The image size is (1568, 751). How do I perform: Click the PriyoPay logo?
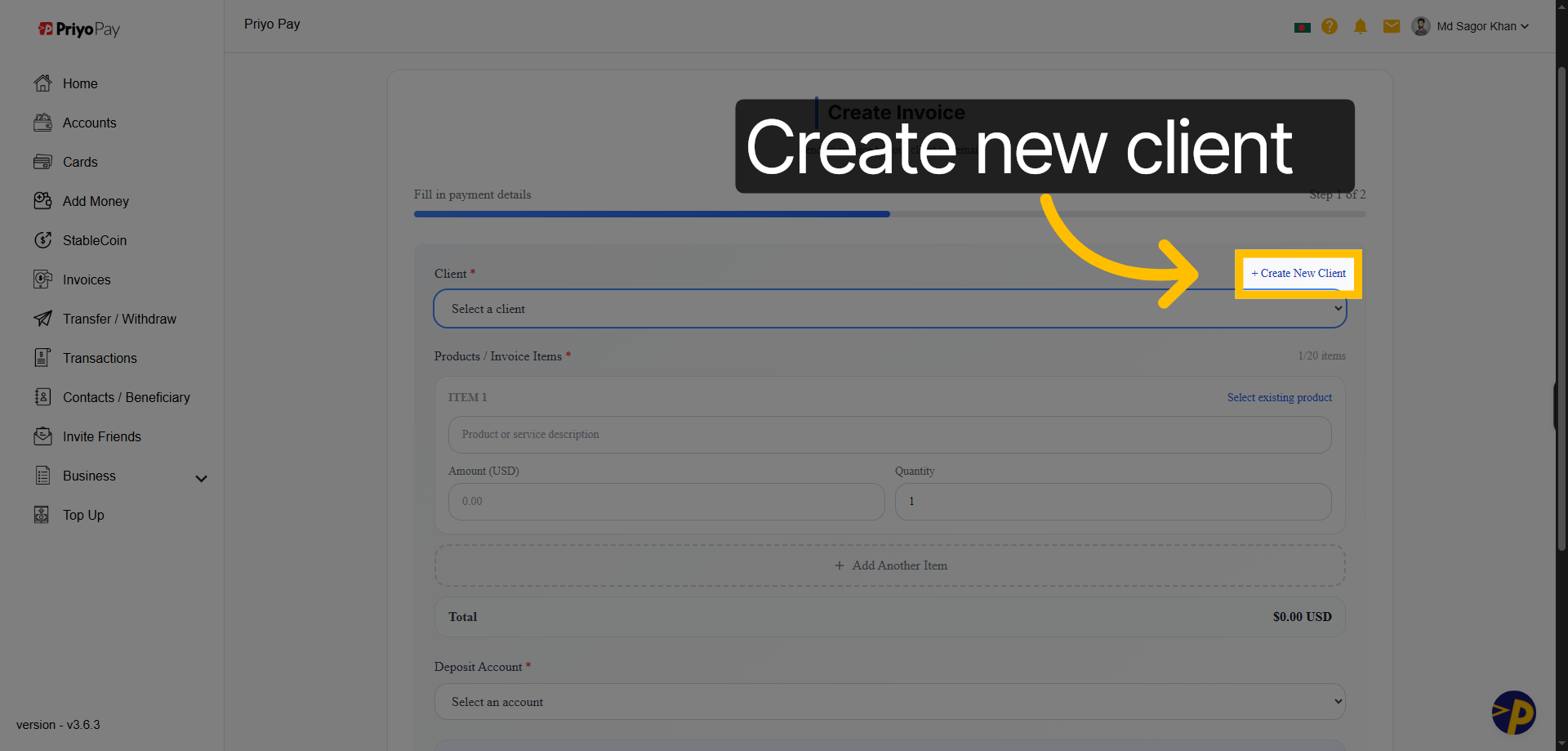click(79, 29)
